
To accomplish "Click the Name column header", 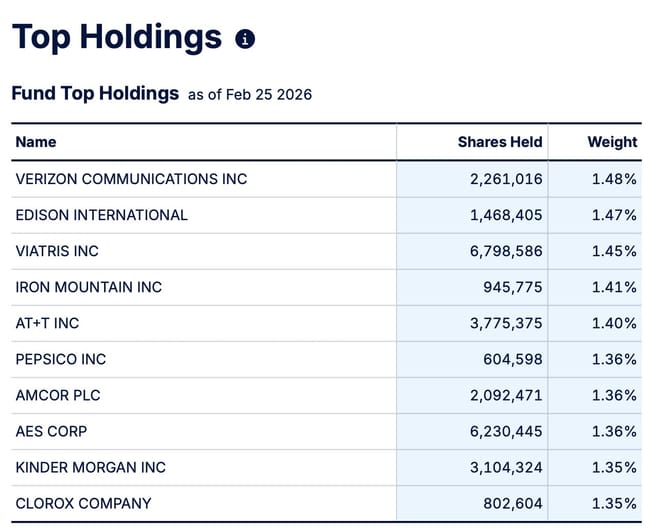I will tap(36, 142).
